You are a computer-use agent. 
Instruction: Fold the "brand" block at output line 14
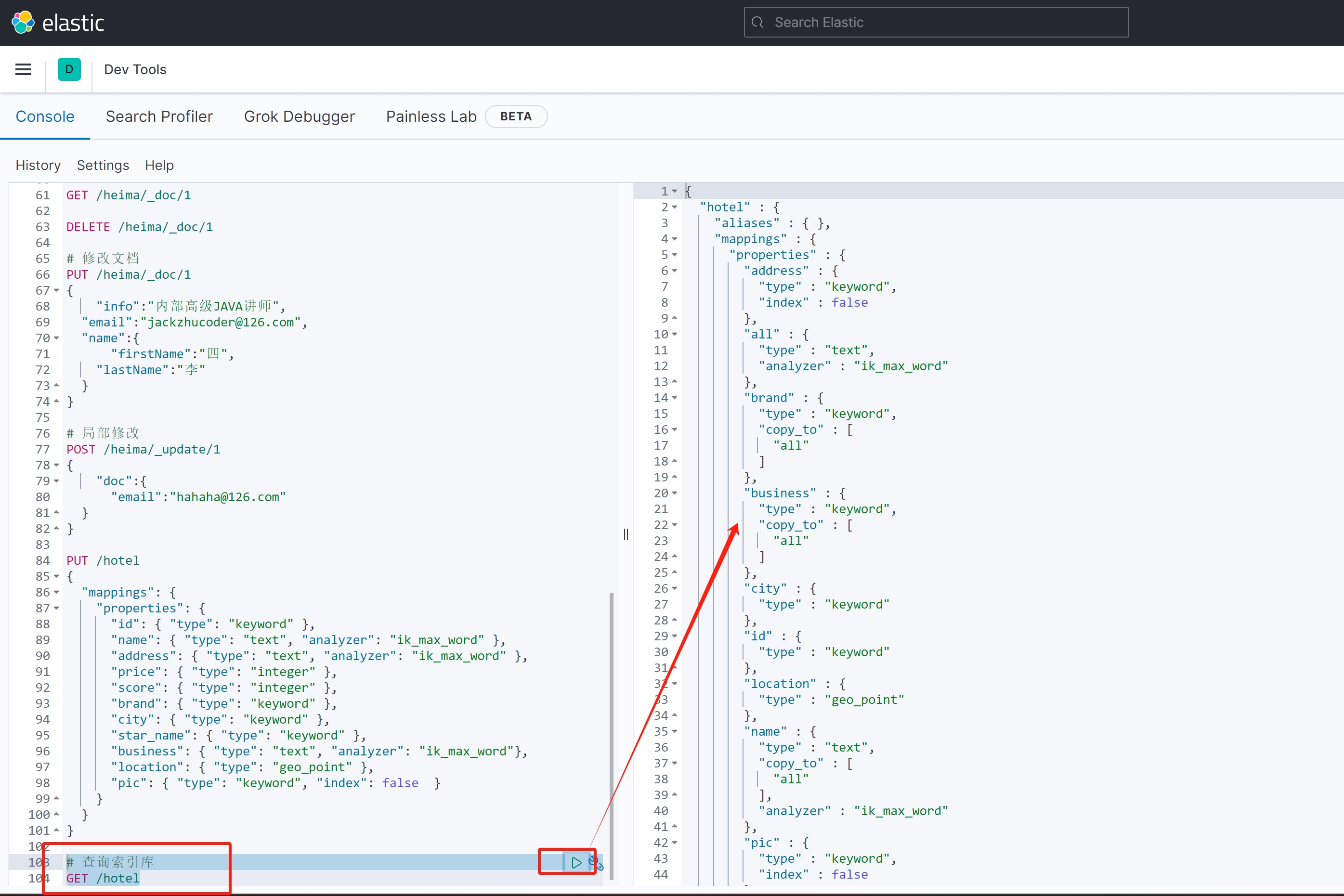coord(675,398)
